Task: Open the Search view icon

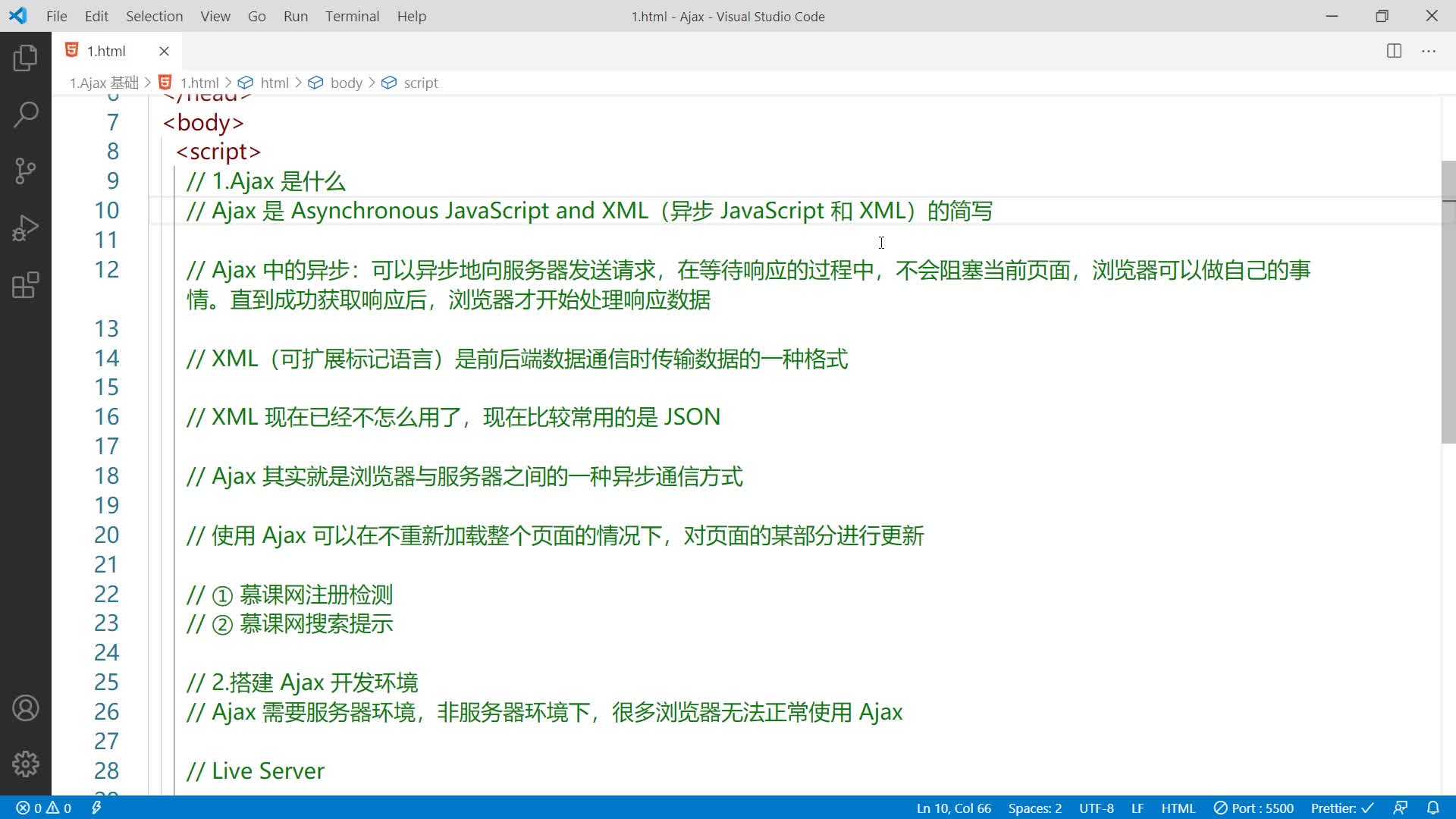Action: click(25, 115)
